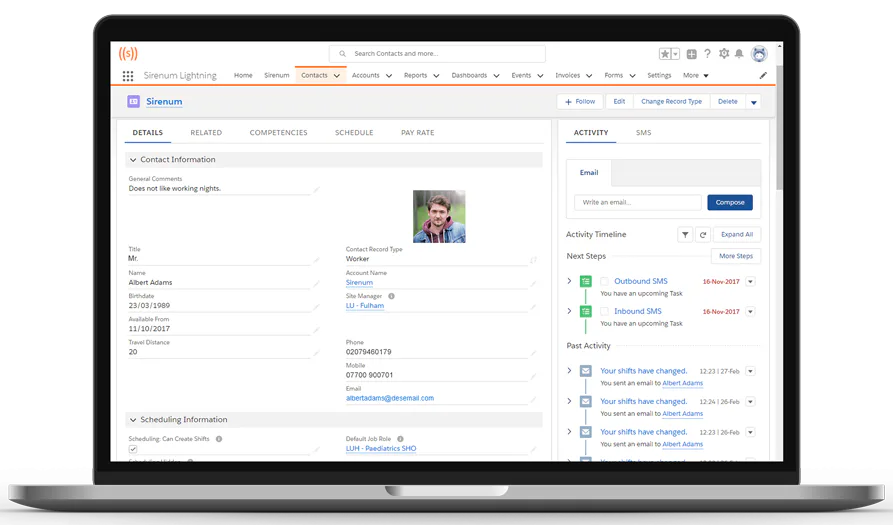Open Contacts tab dropdown chevron

pos(337,76)
